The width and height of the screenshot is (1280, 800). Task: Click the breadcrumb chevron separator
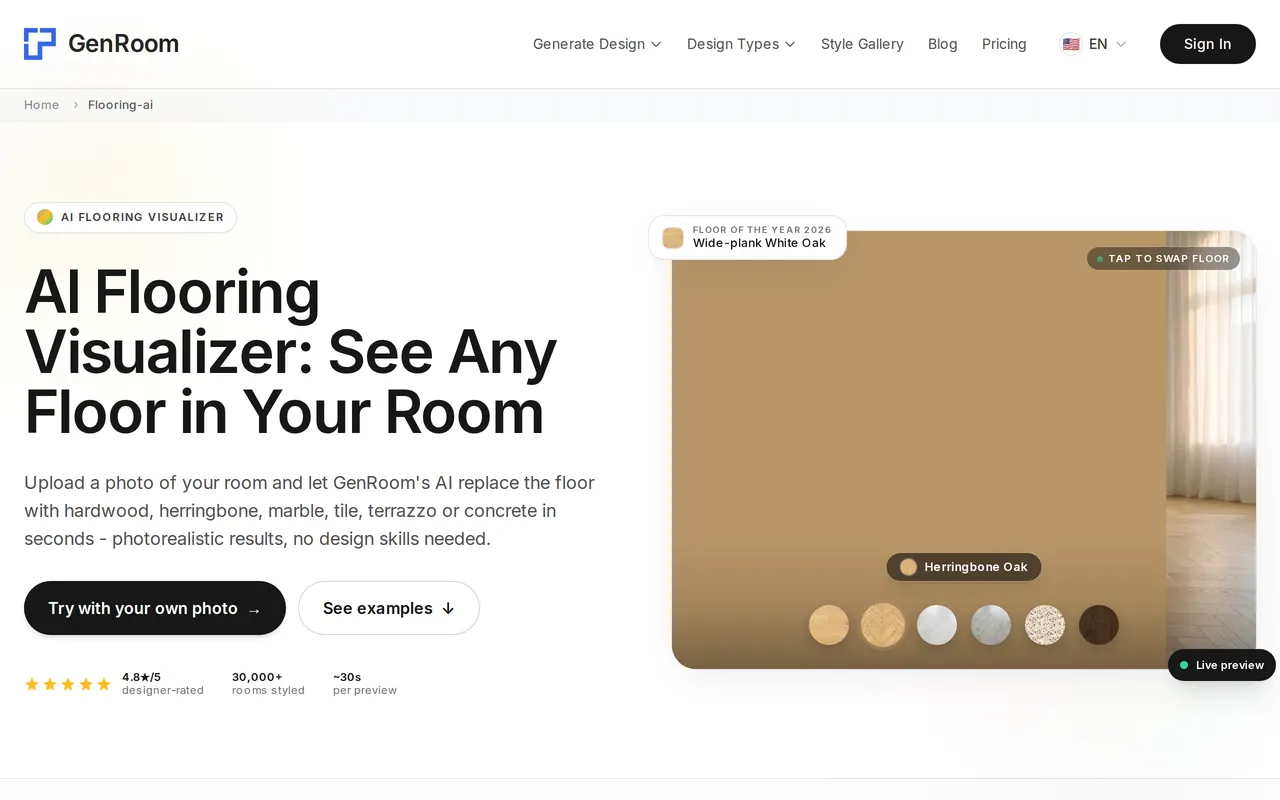click(x=75, y=105)
